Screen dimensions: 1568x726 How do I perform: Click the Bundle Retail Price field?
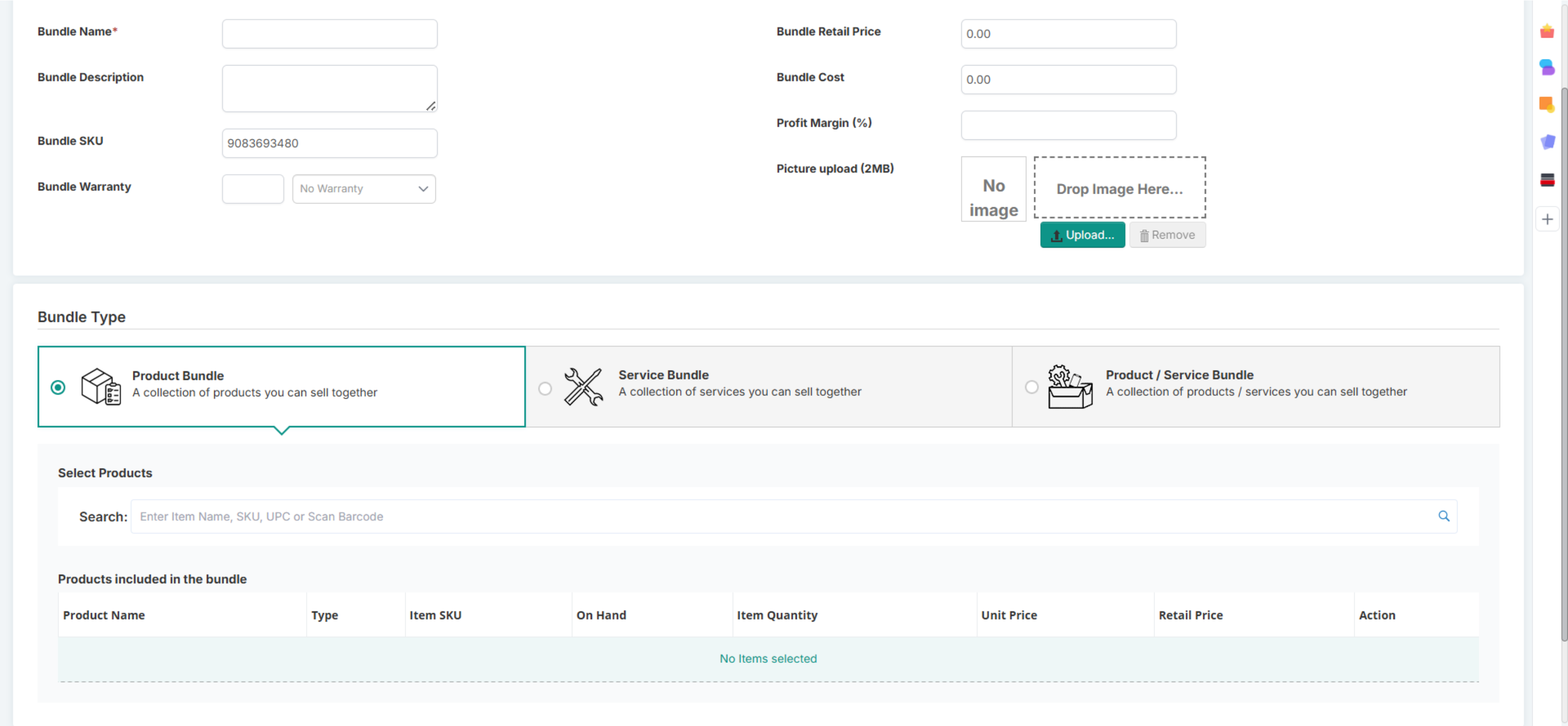[1068, 33]
